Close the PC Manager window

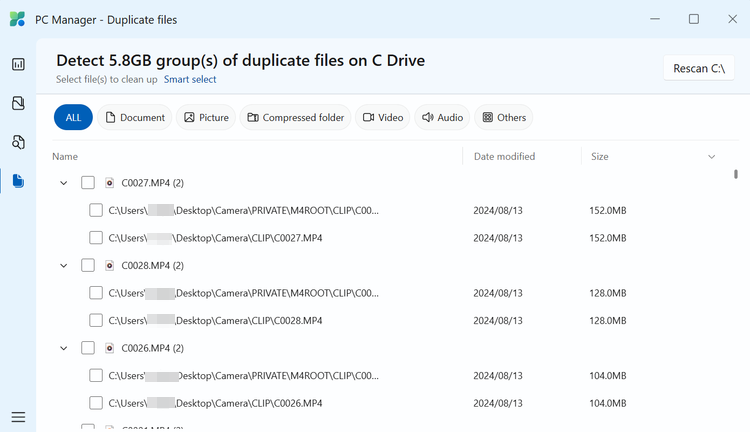click(732, 19)
